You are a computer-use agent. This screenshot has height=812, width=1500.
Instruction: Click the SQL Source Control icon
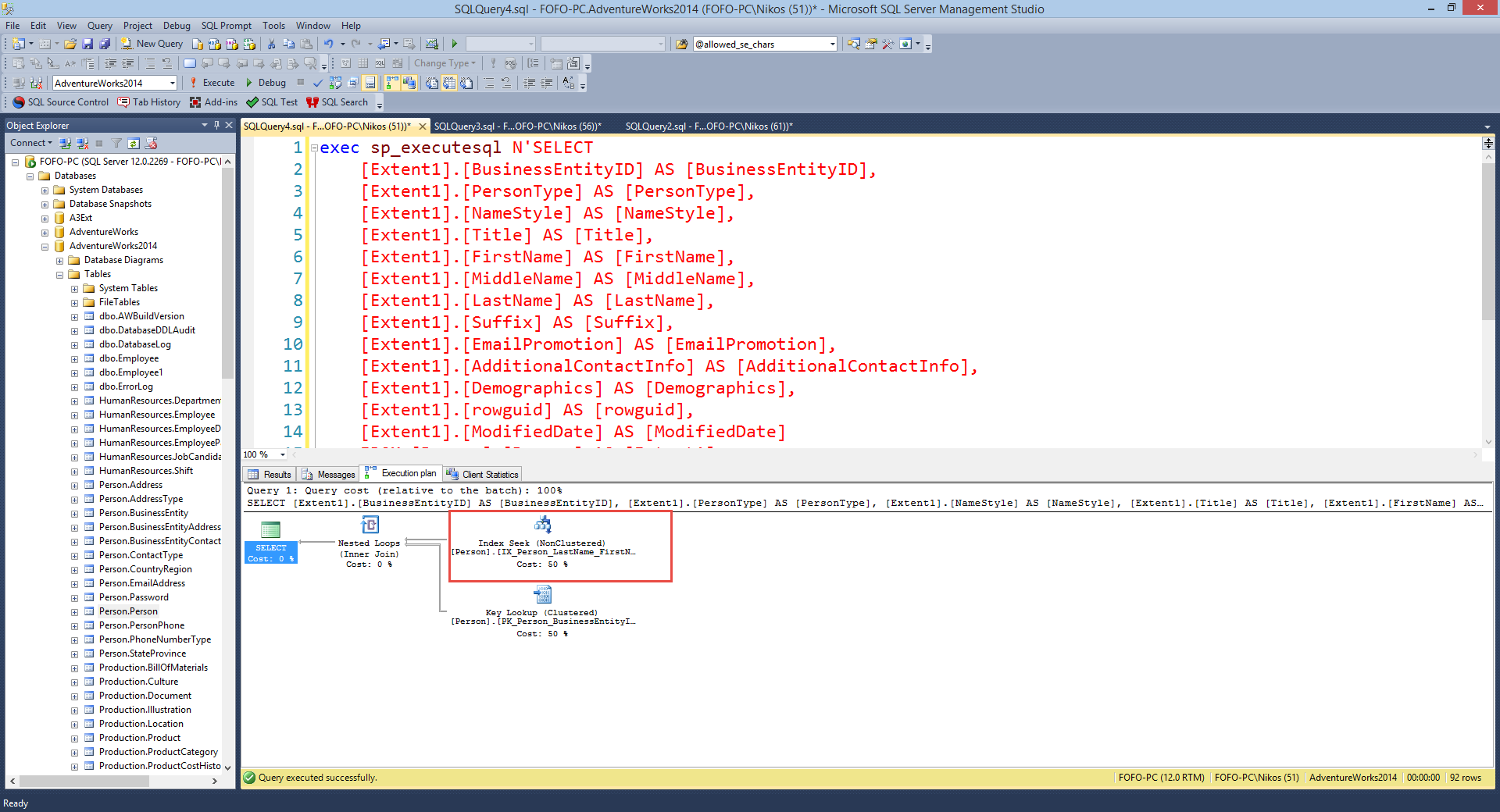tap(19, 102)
